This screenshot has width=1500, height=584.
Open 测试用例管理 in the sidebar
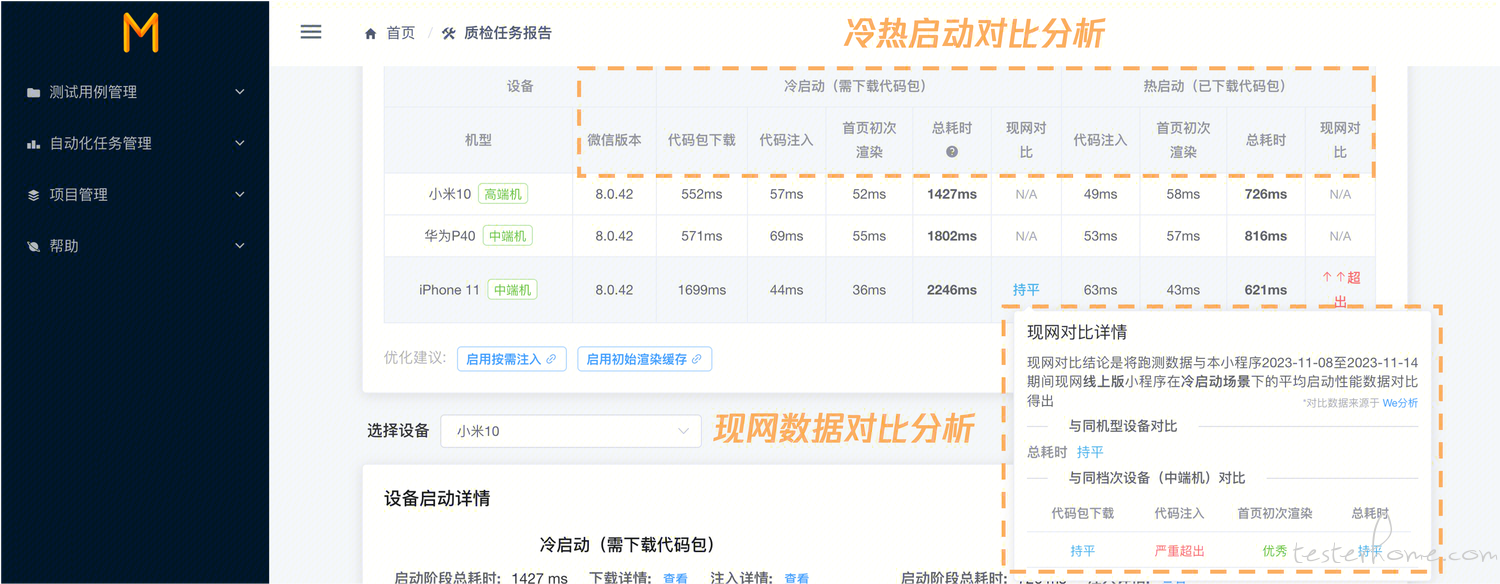coord(135,92)
